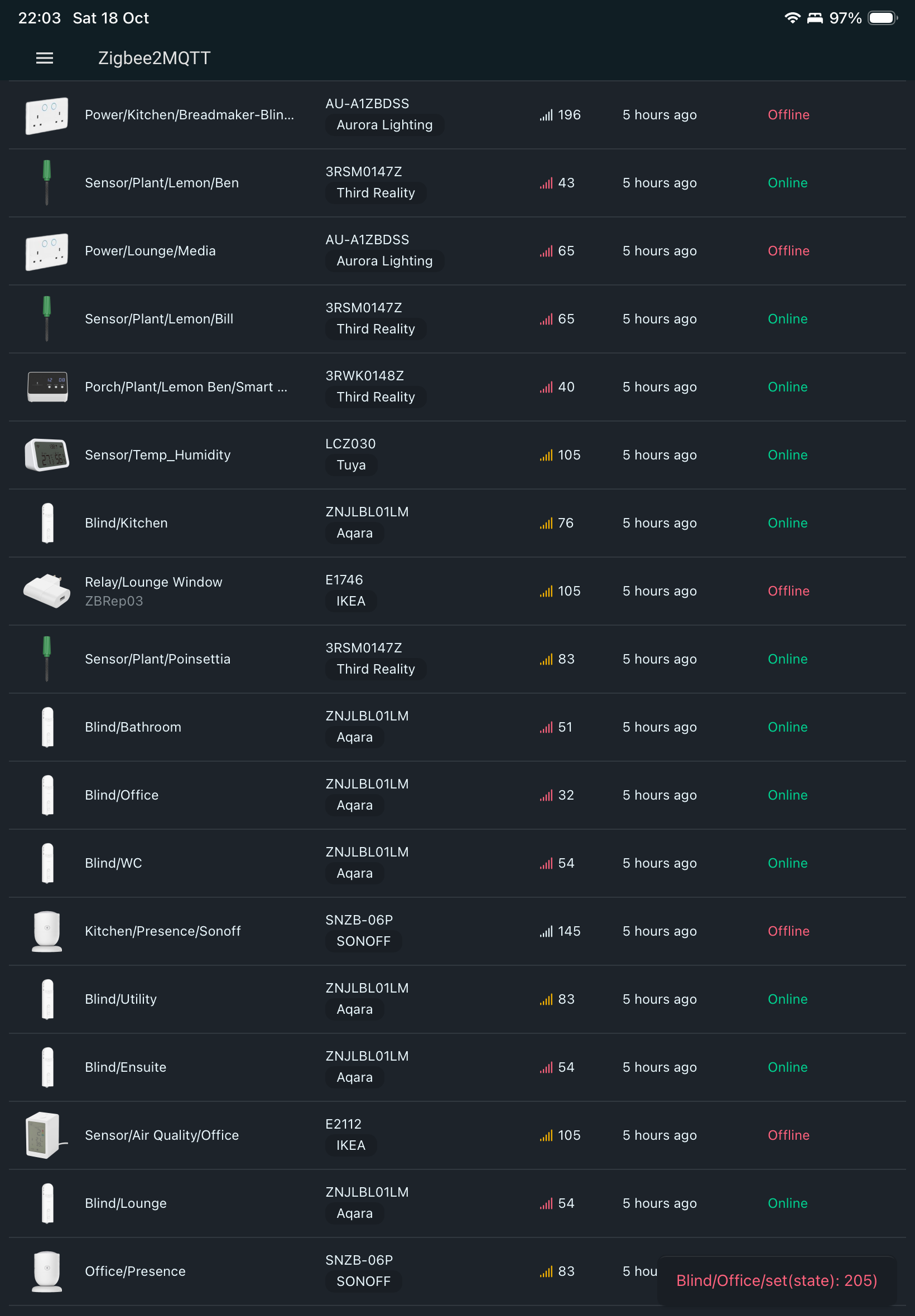Screen dimensions: 915x1316
Task: Open the Office/Presence device page
Action: 136,1271
